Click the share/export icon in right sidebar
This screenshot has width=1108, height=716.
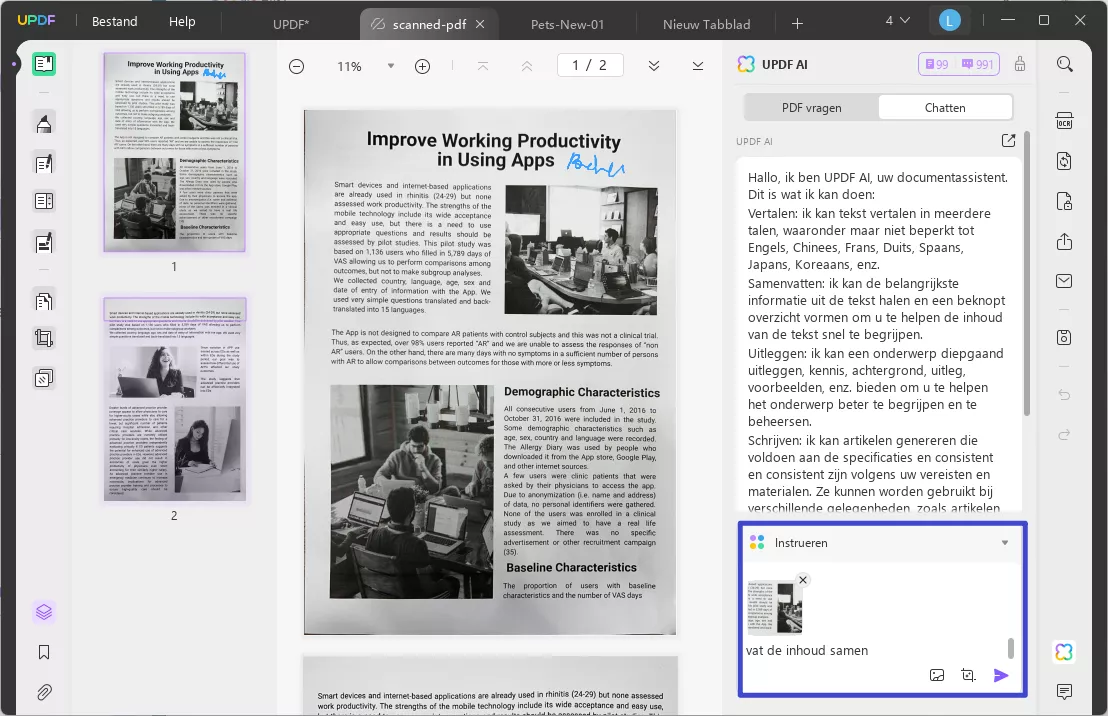(x=1064, y=242)
